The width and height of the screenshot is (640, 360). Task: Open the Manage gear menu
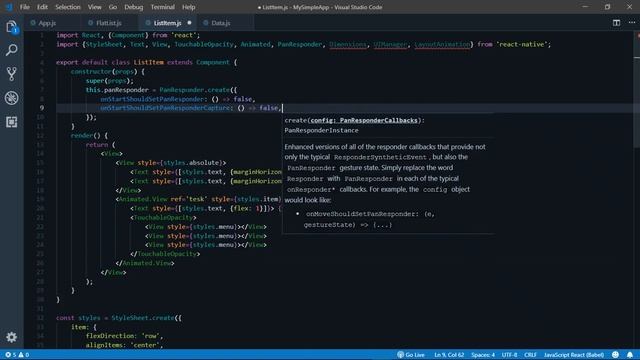(11, 337)
